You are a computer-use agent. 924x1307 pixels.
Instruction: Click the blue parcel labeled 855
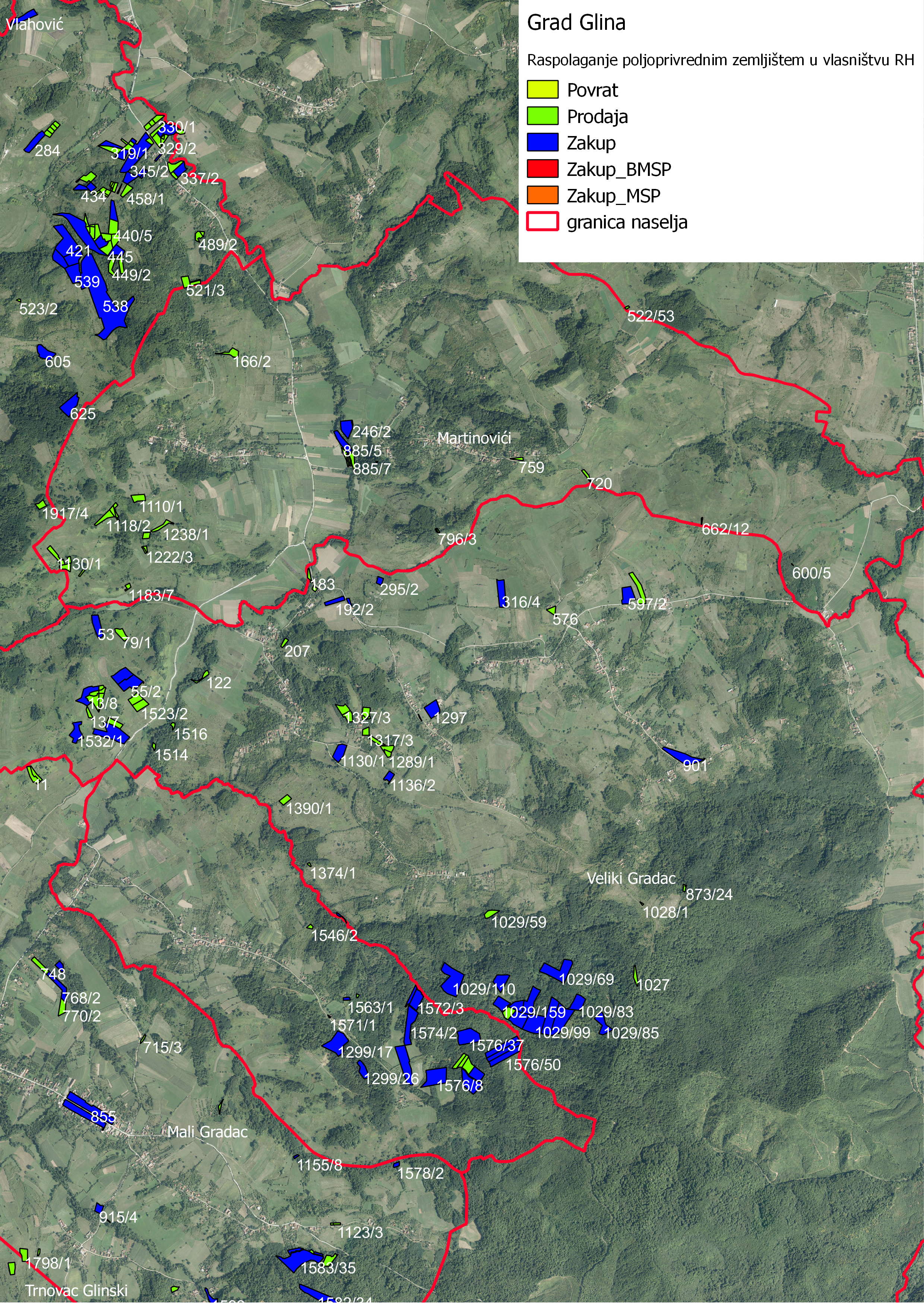tap(82, 1104)
